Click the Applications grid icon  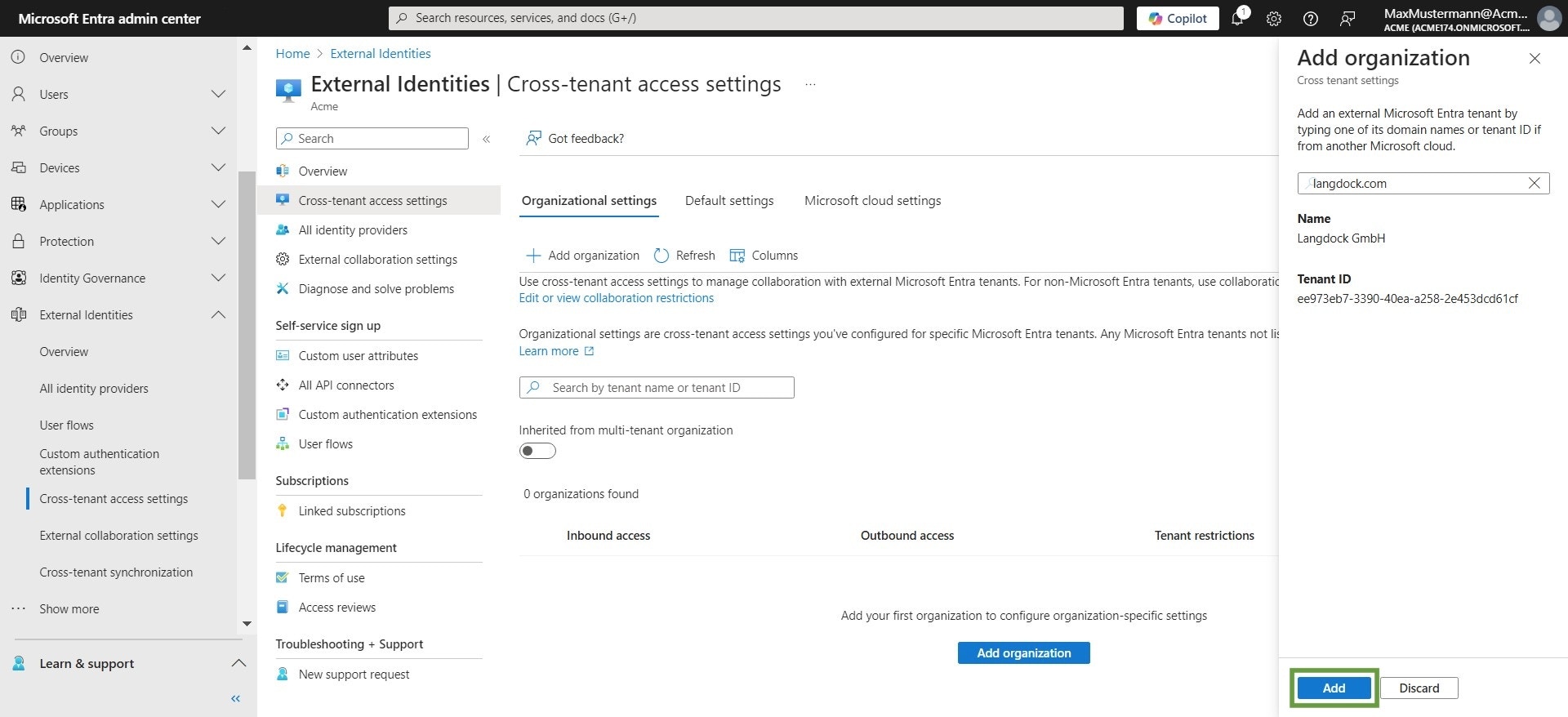tap(18, 204)
